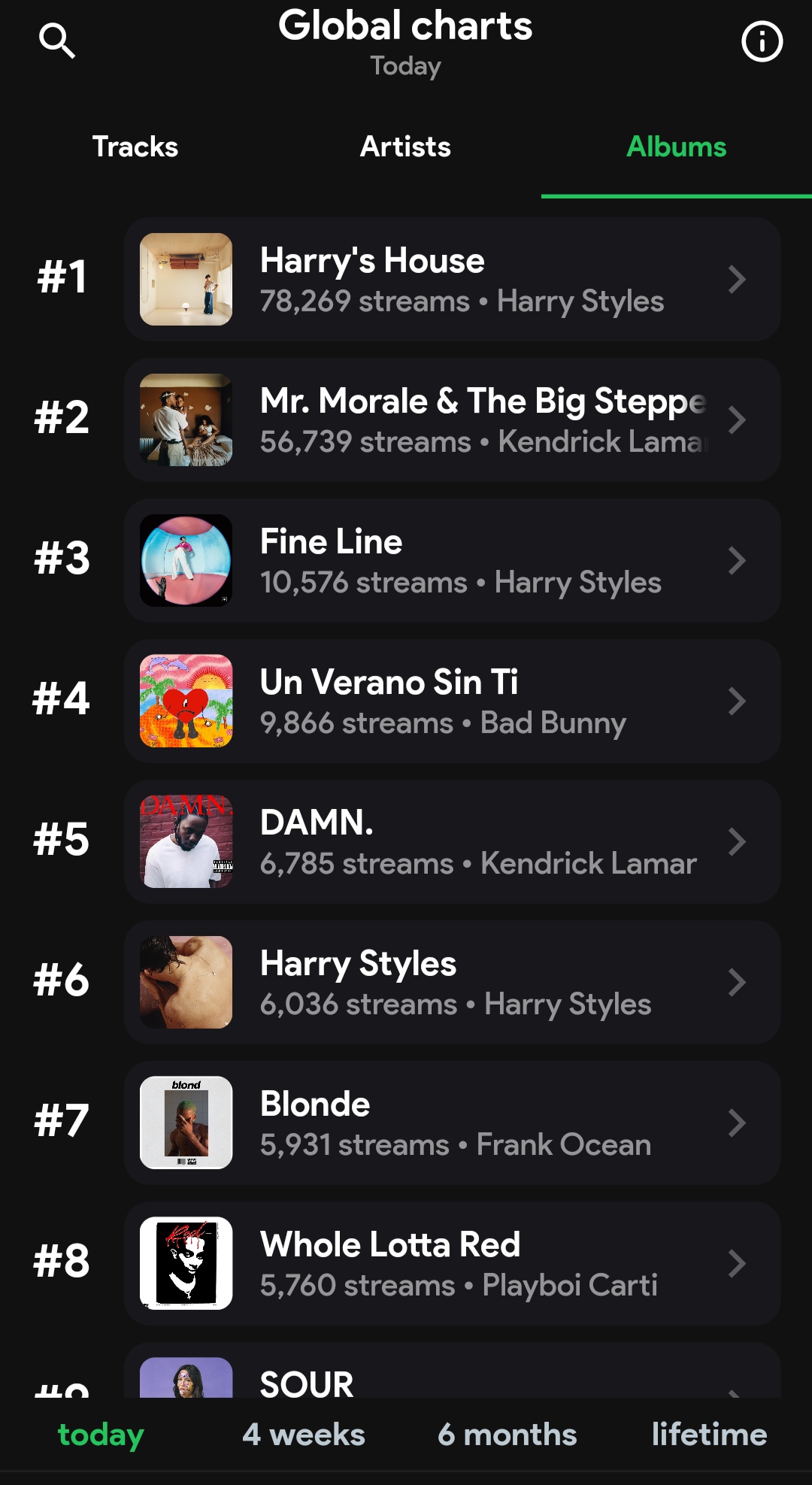This screenshot has height=1485, width=812.
Task: Open the search icon
Action: [57, 41]
